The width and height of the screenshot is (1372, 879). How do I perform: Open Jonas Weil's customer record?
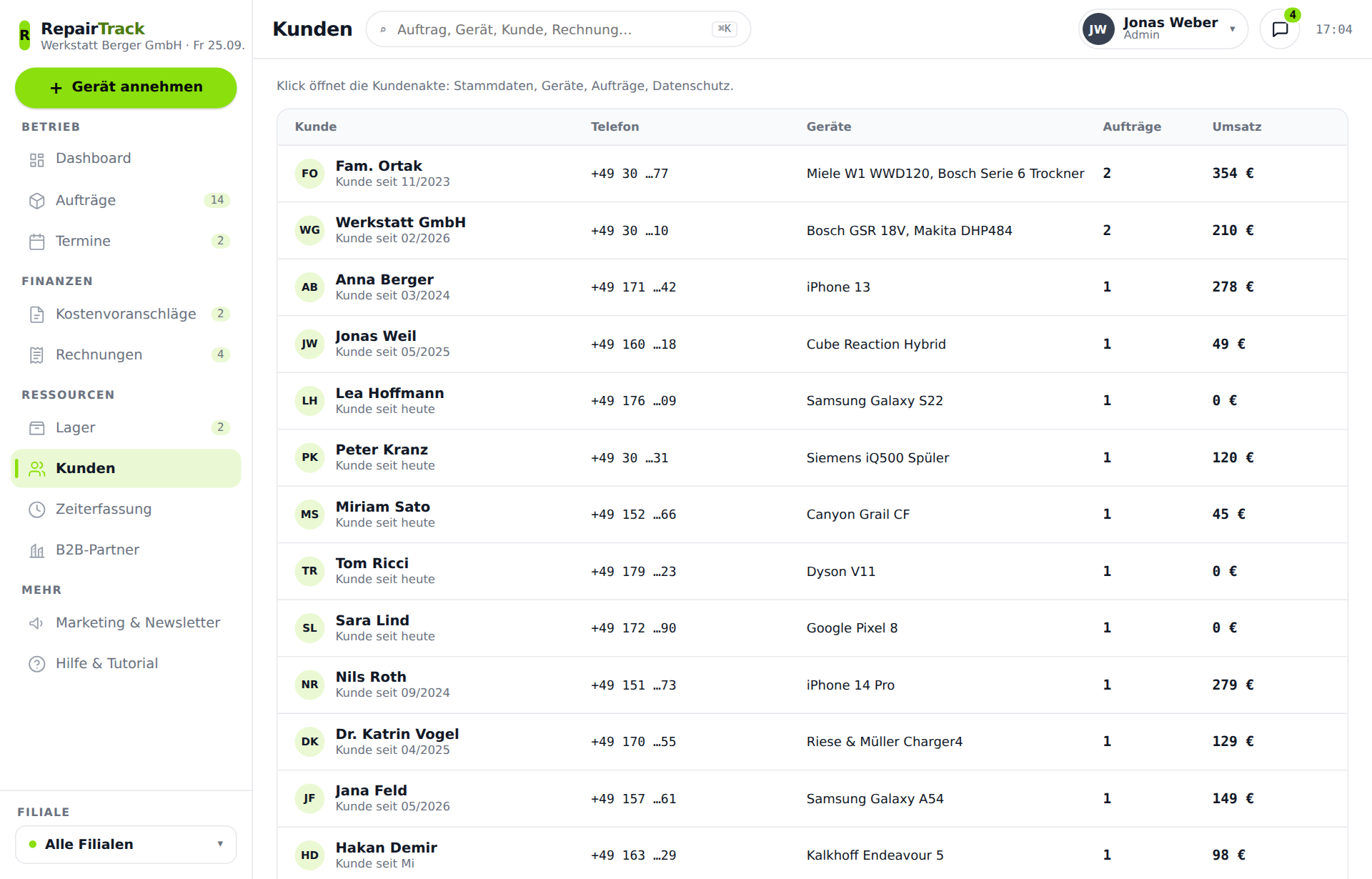click(x=812, y=344)
